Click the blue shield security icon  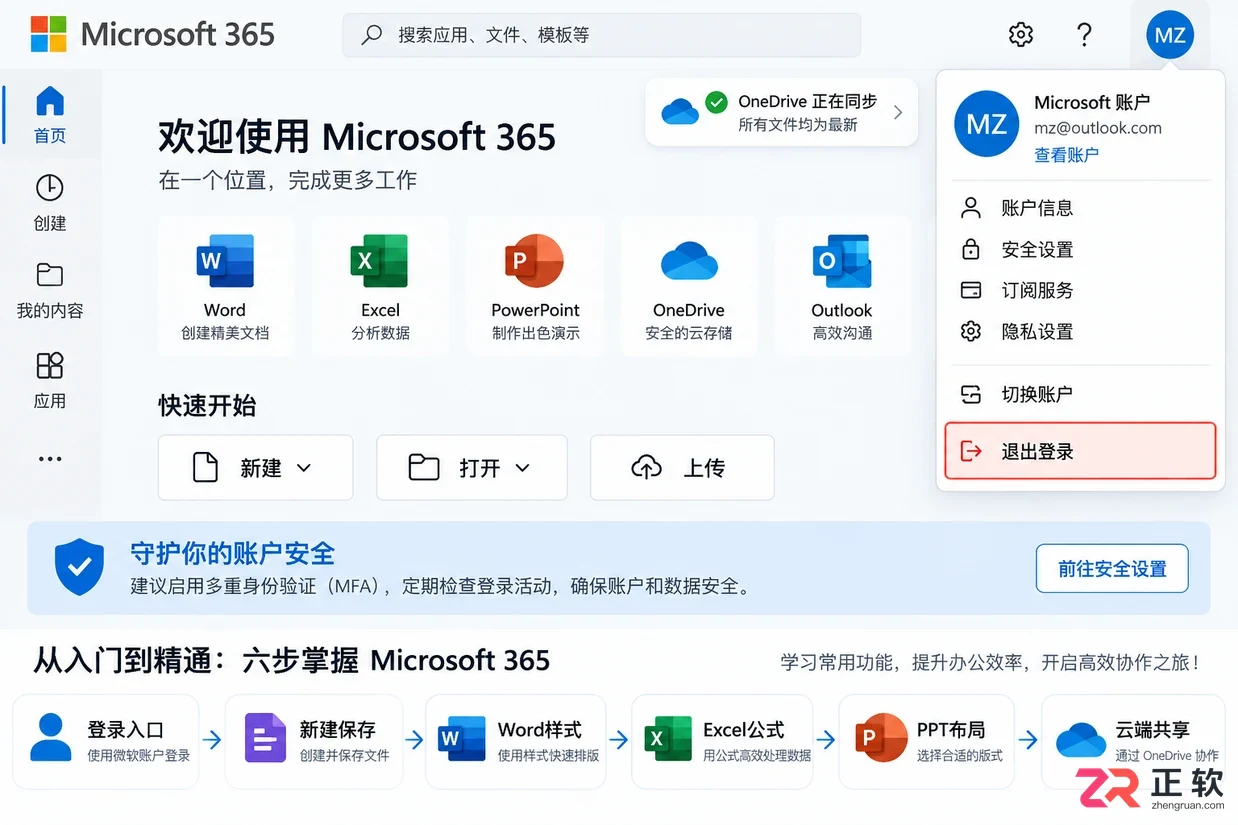click(79, 567)
